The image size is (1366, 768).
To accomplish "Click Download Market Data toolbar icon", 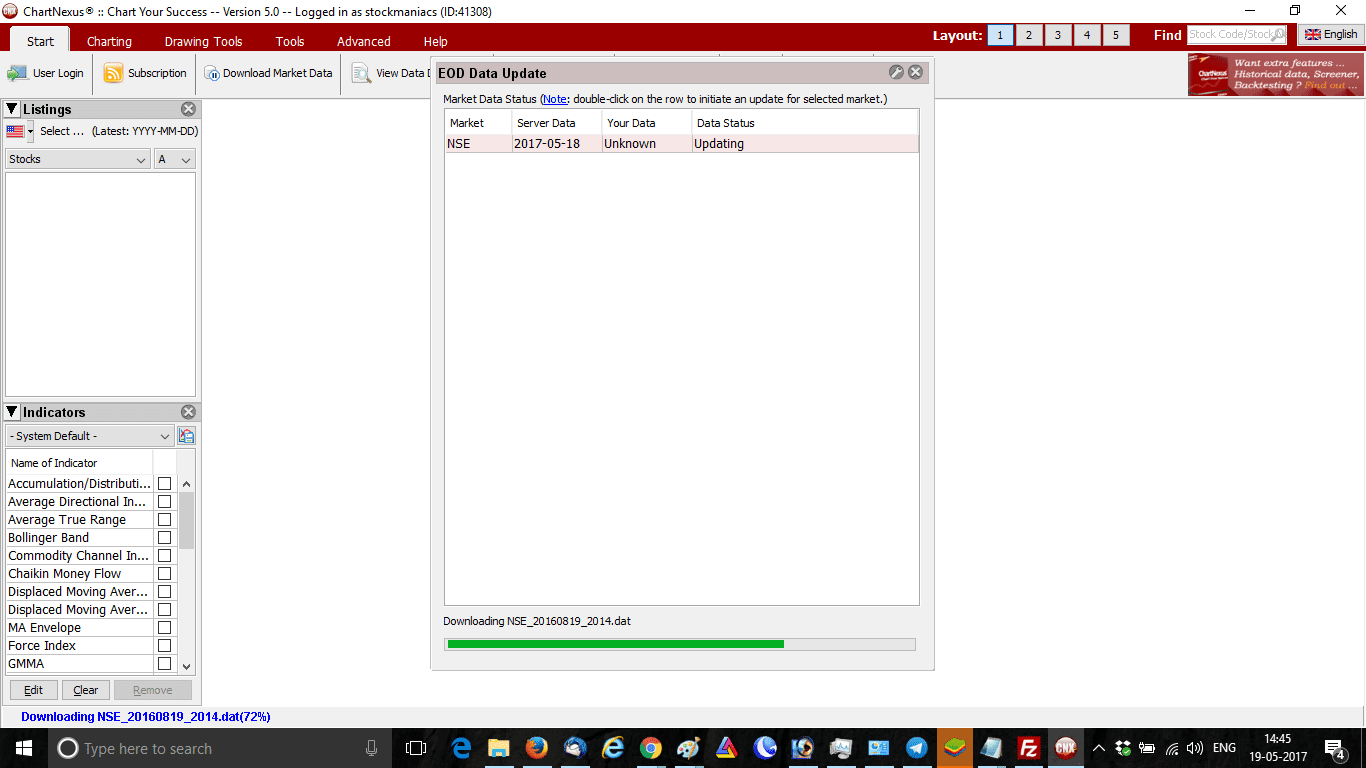I will [x=213, y=73].
